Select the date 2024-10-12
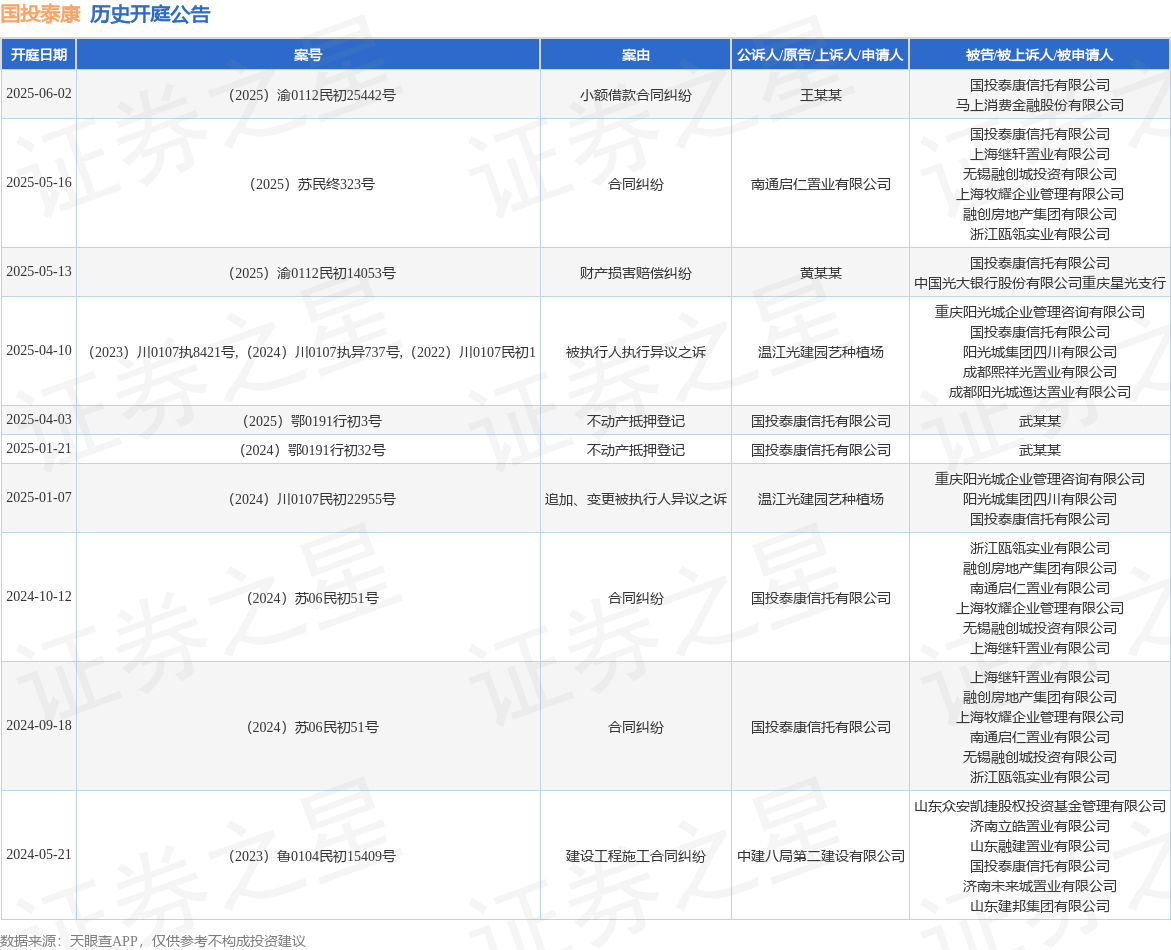The image size is (1171, 950). [39, 597]
